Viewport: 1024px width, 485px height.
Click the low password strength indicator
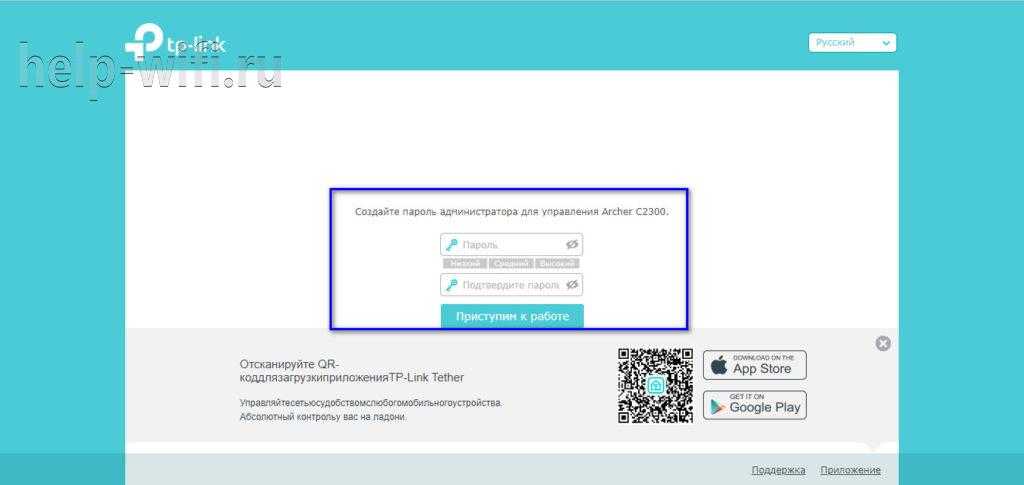click(465, 264)
